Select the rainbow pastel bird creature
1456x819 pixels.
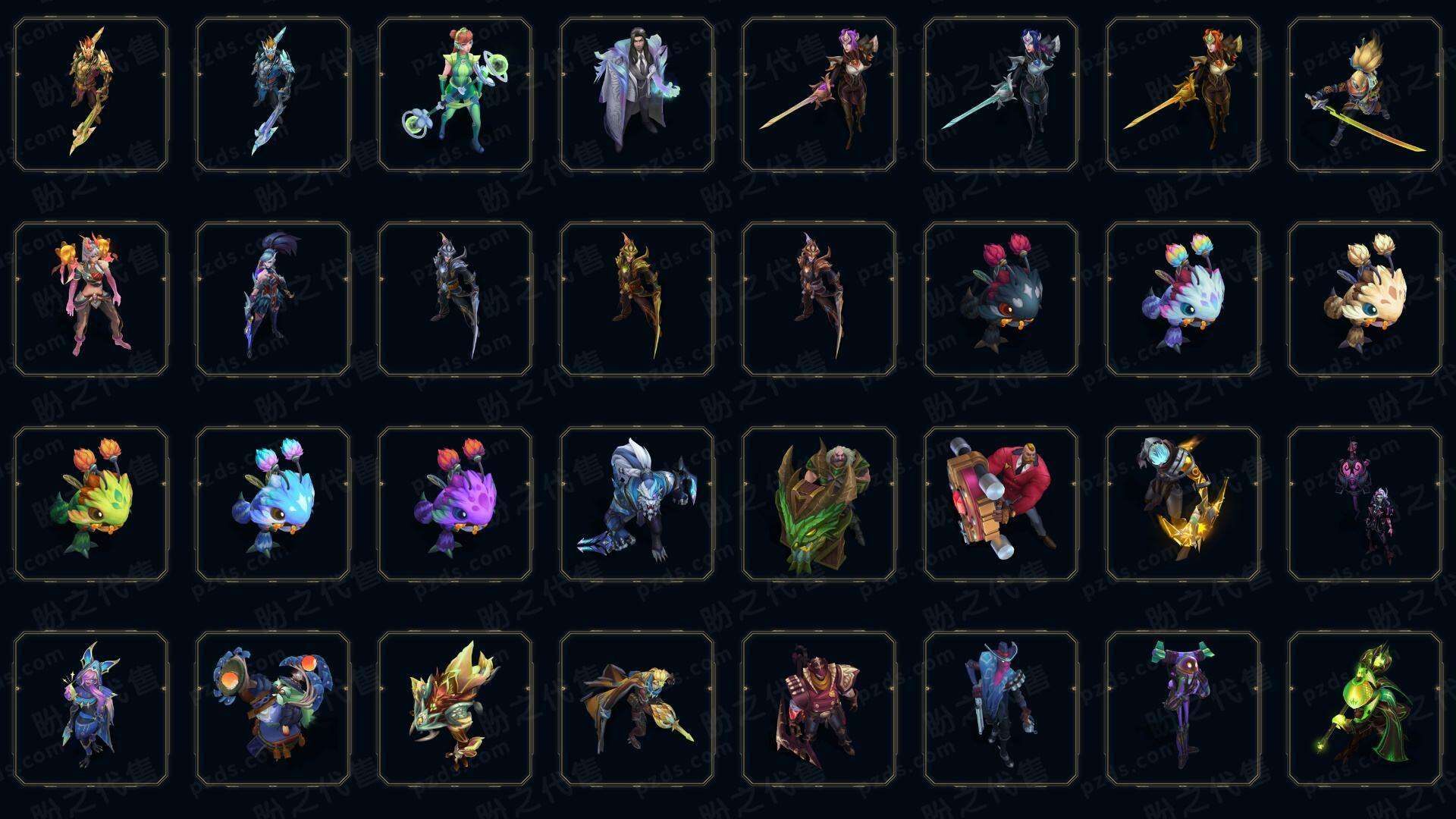pyautogui.click(x=1183, y=299)
